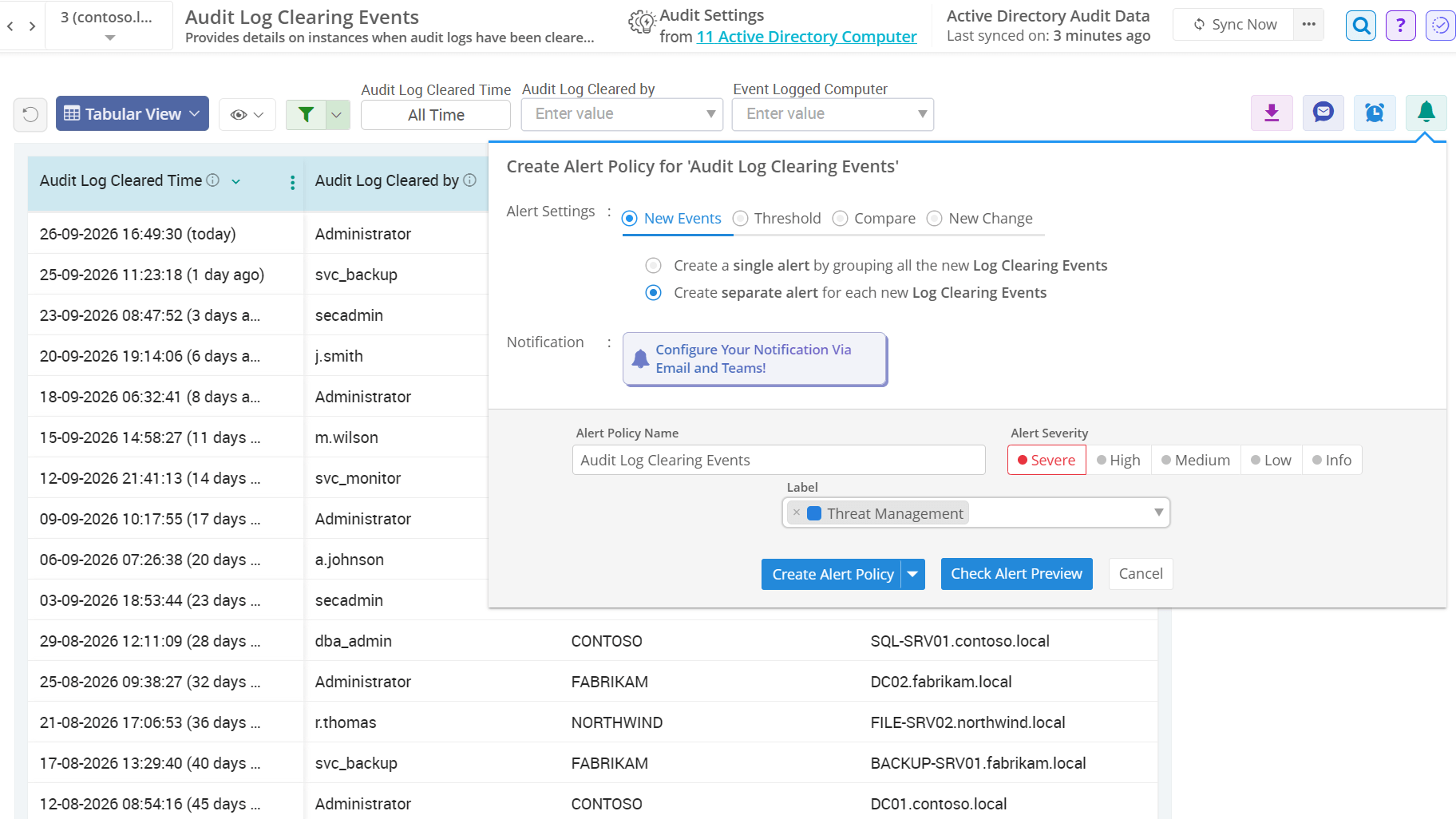The height and width of the screenshot is (819, 1456).
Task: Click the Sync Now button
Action: (x=1234, y=25)
